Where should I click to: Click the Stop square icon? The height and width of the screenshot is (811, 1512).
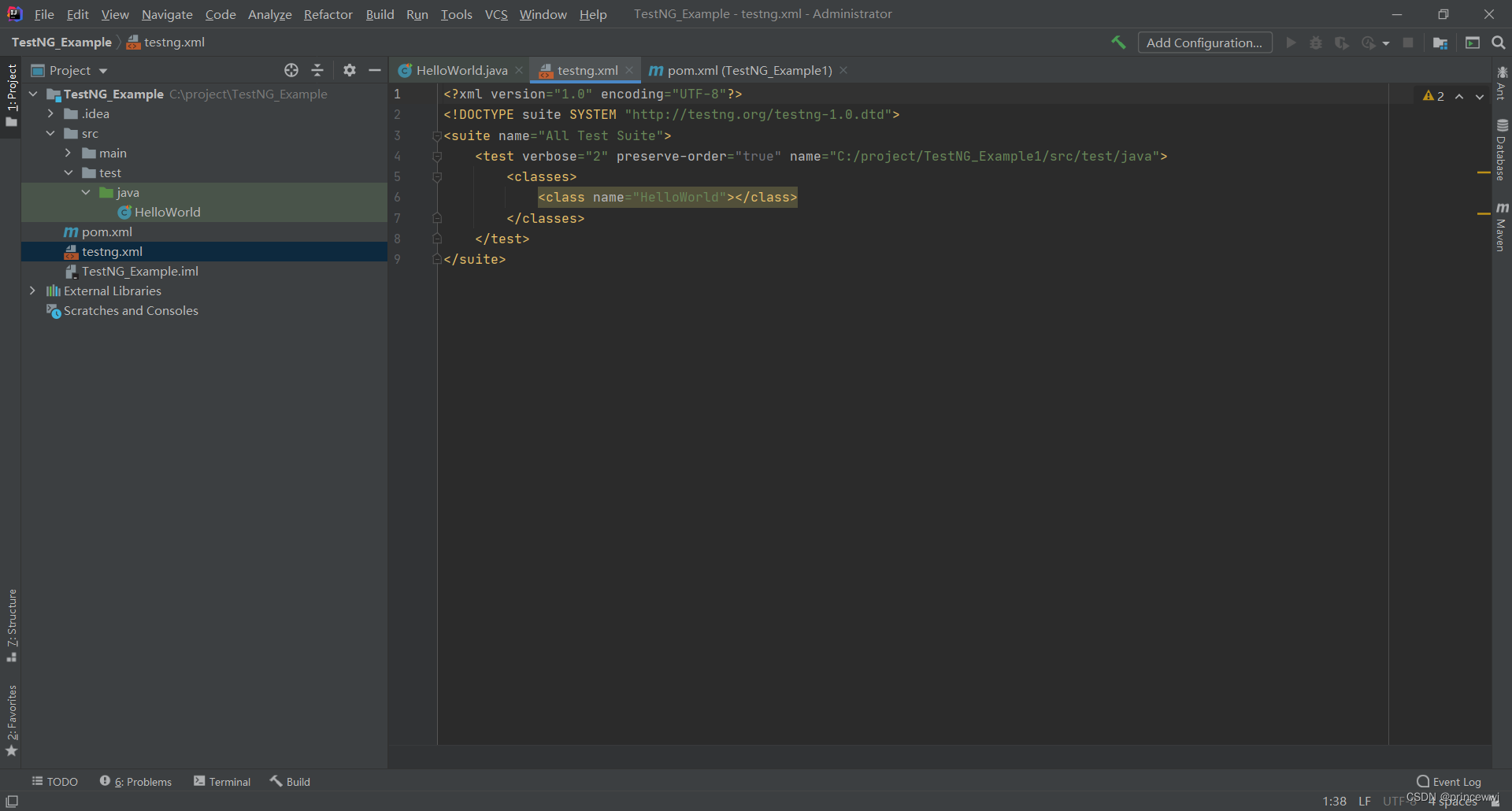(1408, 43)
